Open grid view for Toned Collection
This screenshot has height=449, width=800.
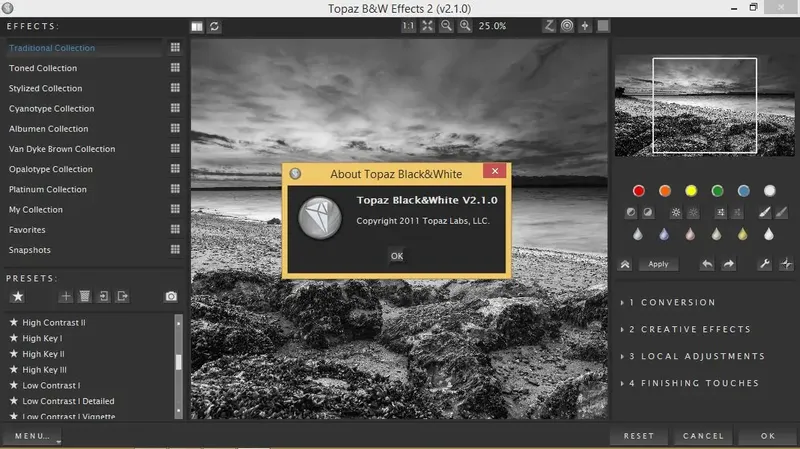(175, 67)
